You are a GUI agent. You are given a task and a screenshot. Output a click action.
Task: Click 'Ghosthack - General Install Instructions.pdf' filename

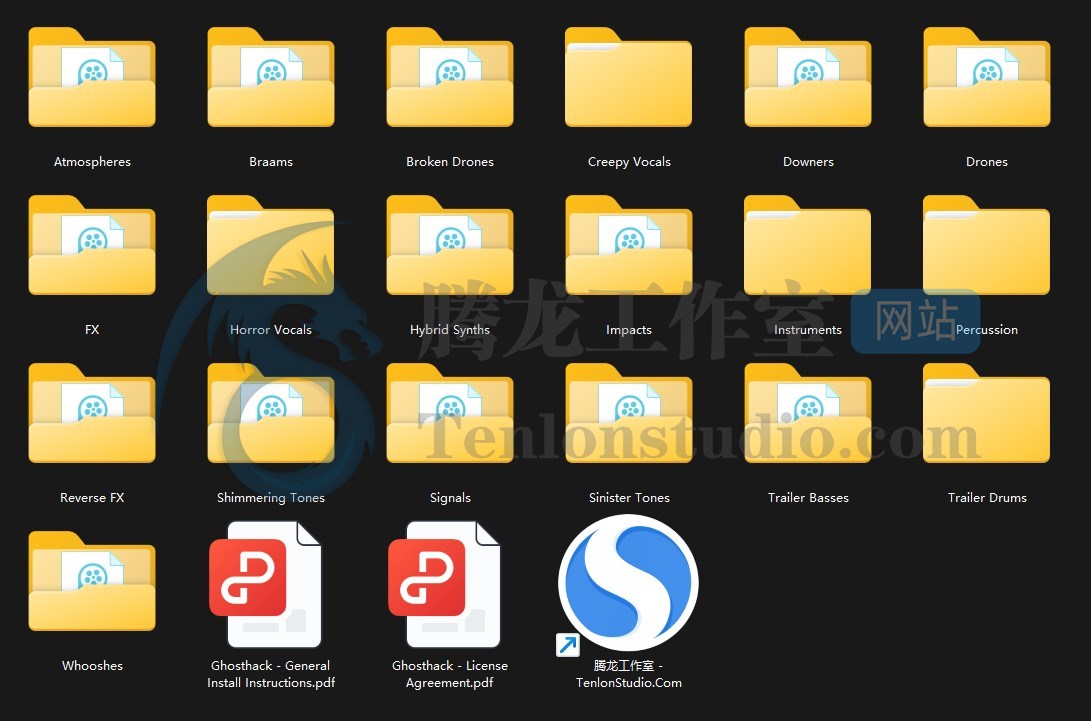[271, 674]
